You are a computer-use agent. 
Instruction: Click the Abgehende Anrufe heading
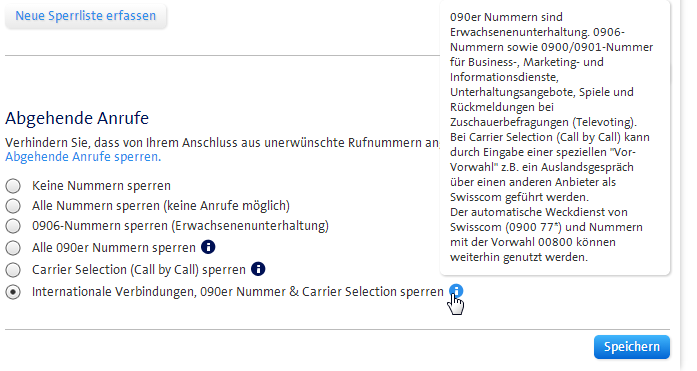[77, 118]
